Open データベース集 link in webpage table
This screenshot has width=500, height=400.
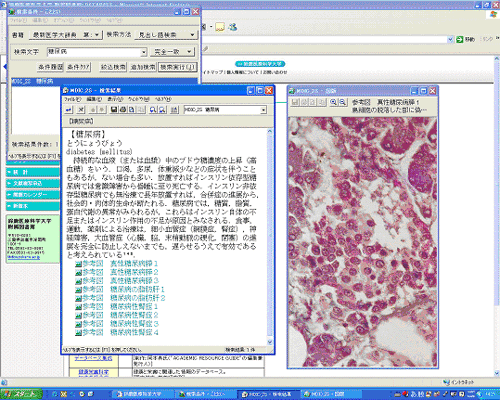(x=93, y=358)
